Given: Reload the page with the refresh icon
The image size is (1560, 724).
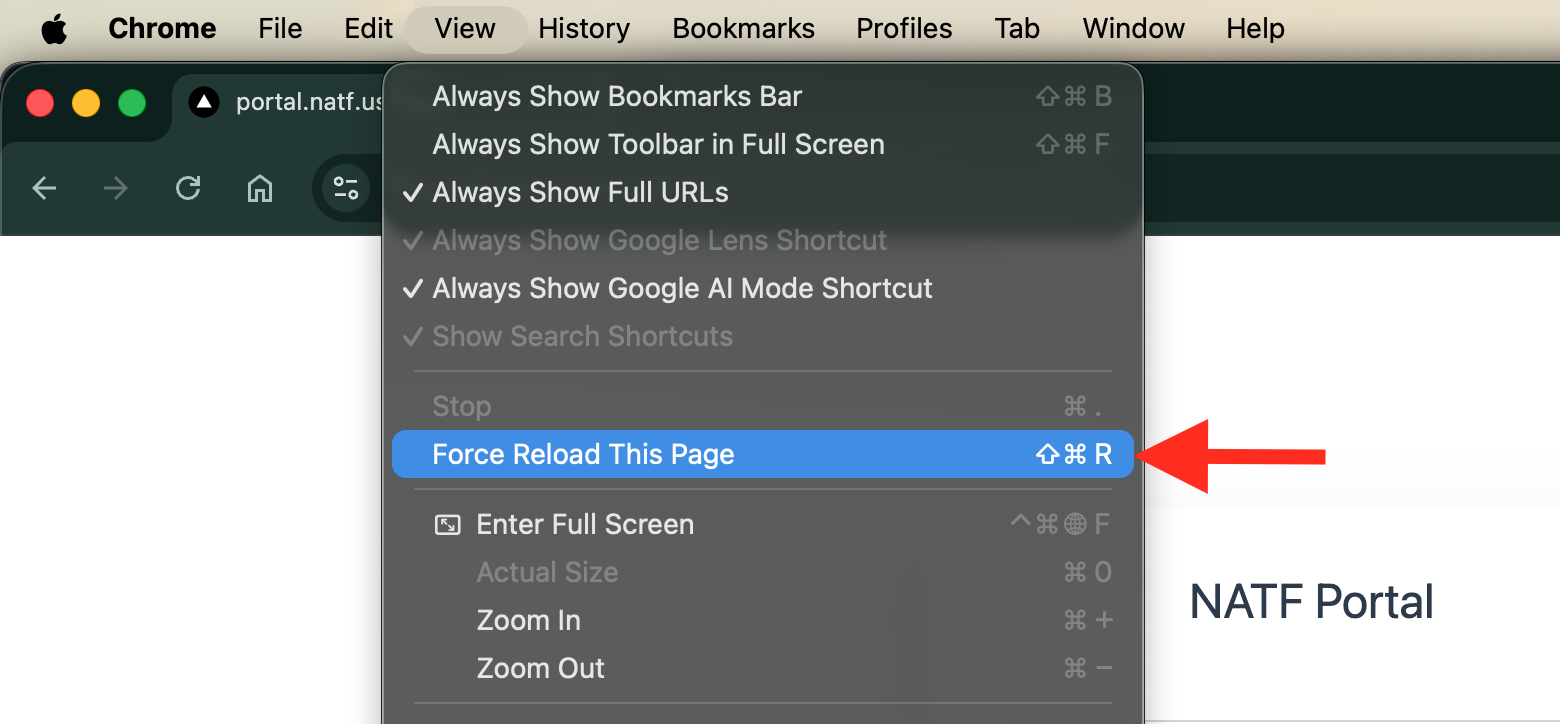Looking at the screenshot, I should click(188, 188).
